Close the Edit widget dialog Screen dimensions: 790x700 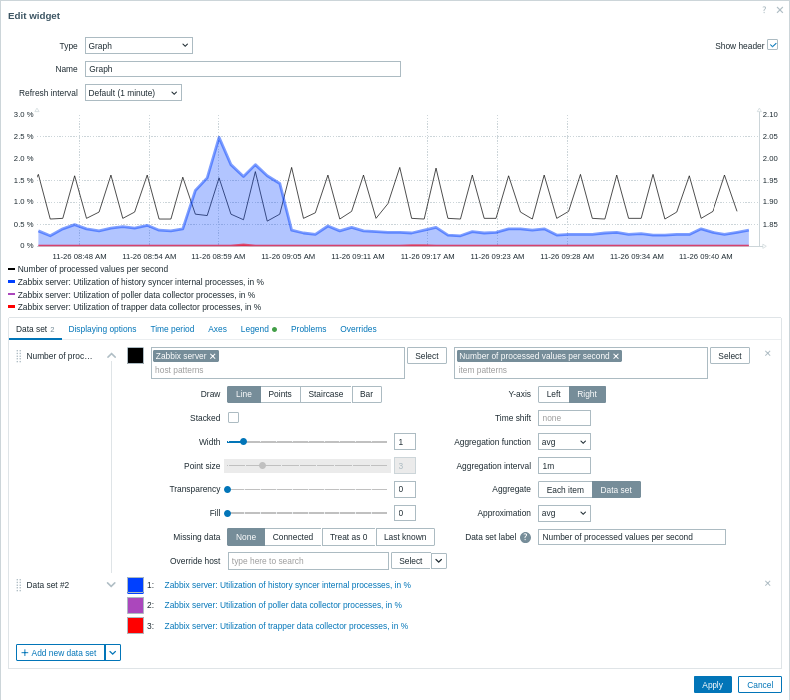tap(780, 10)
